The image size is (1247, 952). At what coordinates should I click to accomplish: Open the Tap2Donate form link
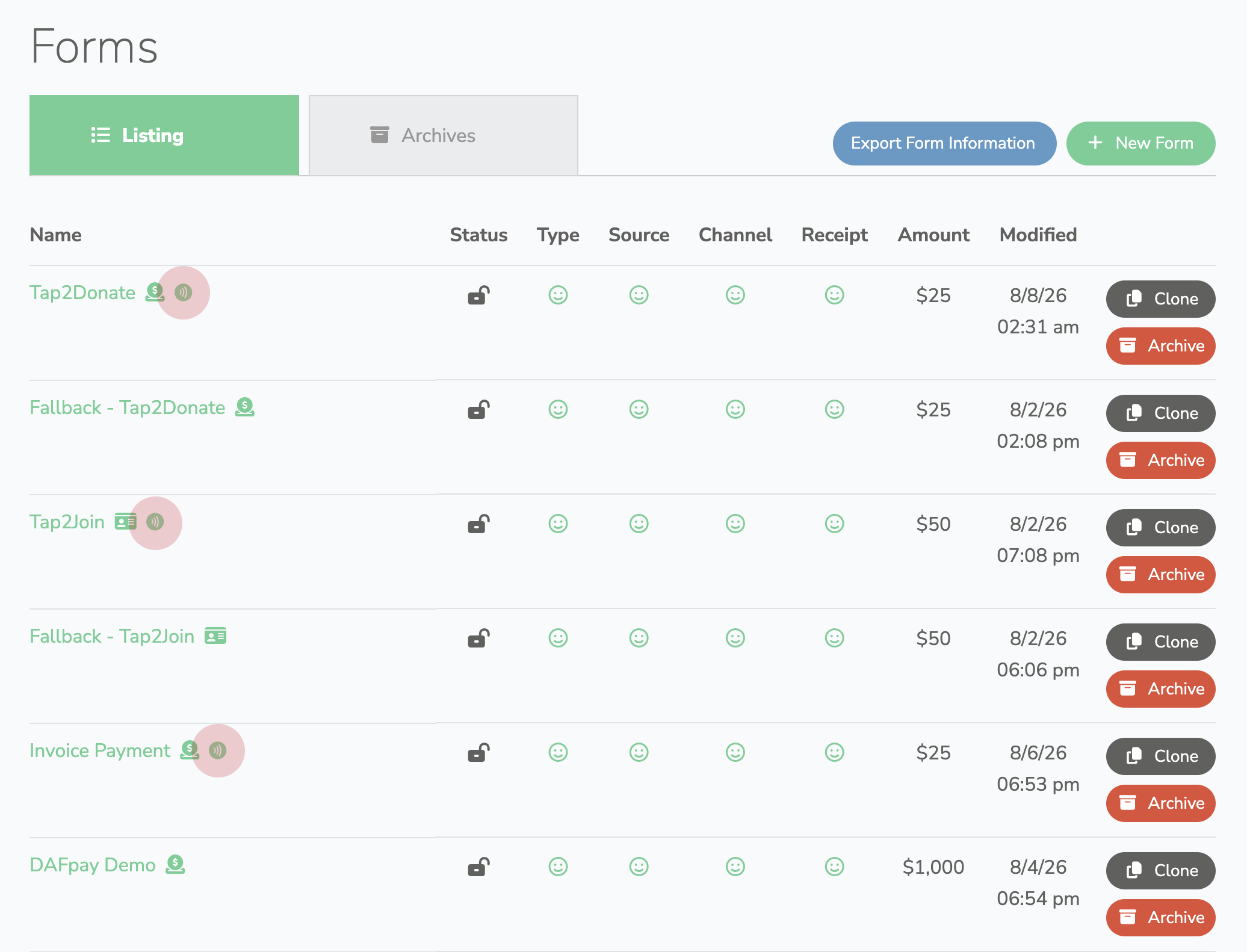82,293
